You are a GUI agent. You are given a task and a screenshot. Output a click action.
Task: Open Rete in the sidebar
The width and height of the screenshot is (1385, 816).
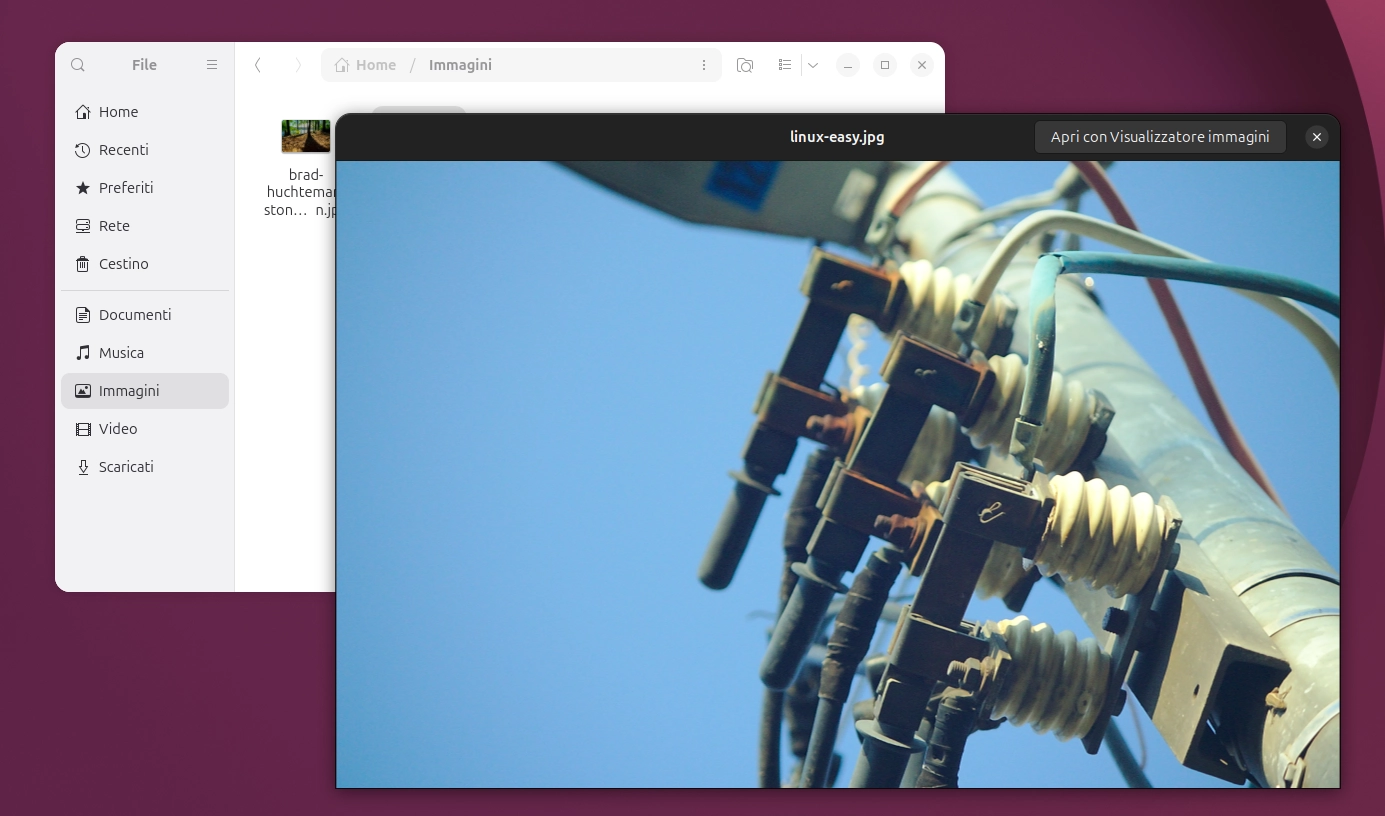tap(145, 226)
